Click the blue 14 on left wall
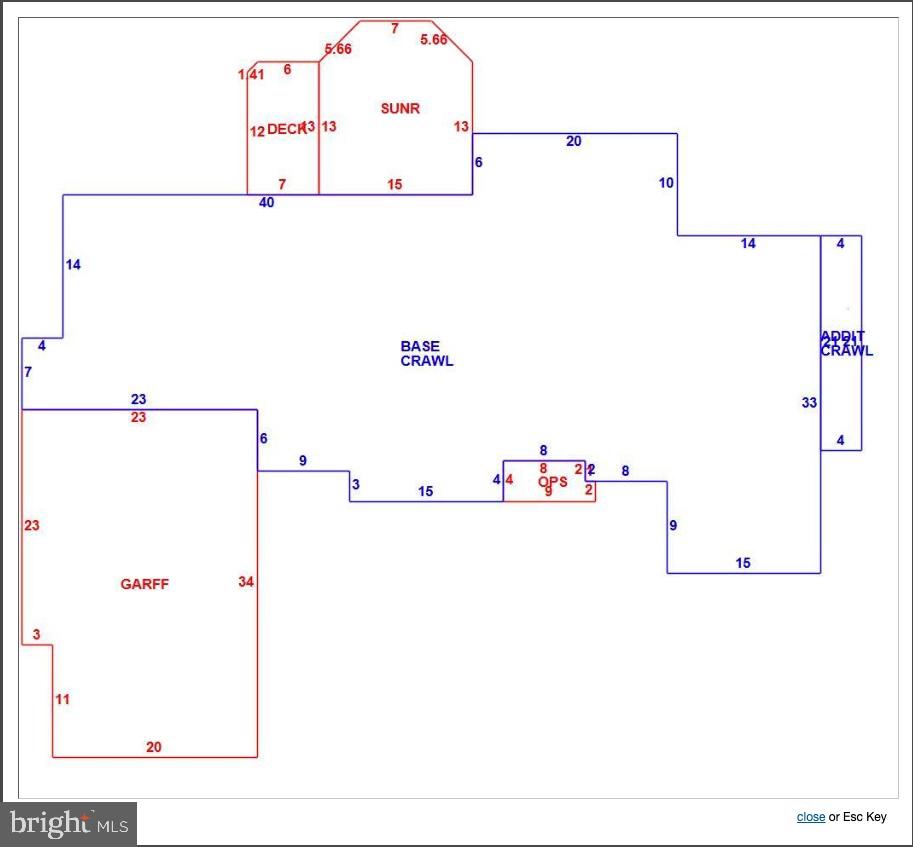This screenshot has height=847, width=913. tap(73, 265)
